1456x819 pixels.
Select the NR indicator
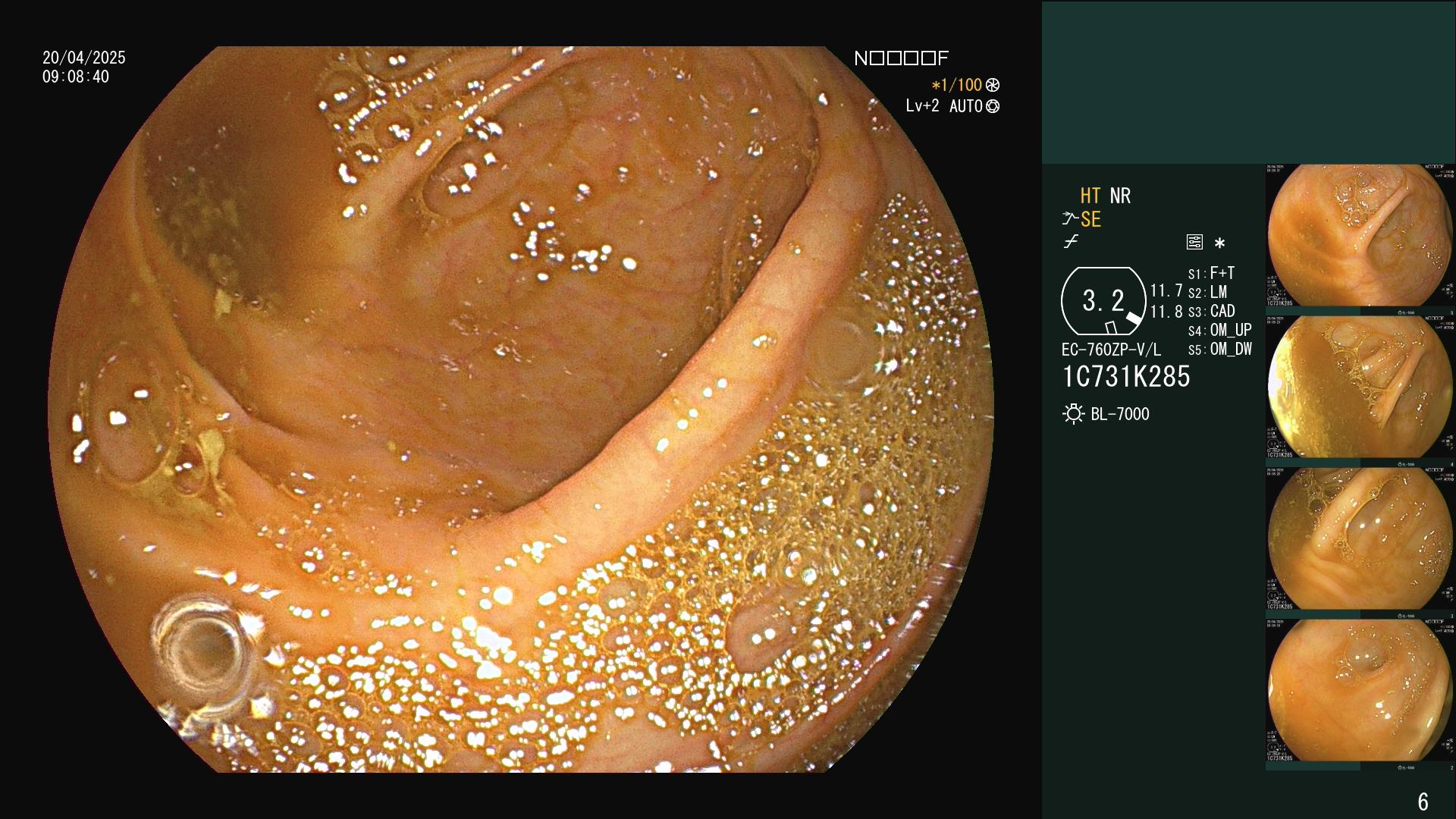tap(1120, 196)
